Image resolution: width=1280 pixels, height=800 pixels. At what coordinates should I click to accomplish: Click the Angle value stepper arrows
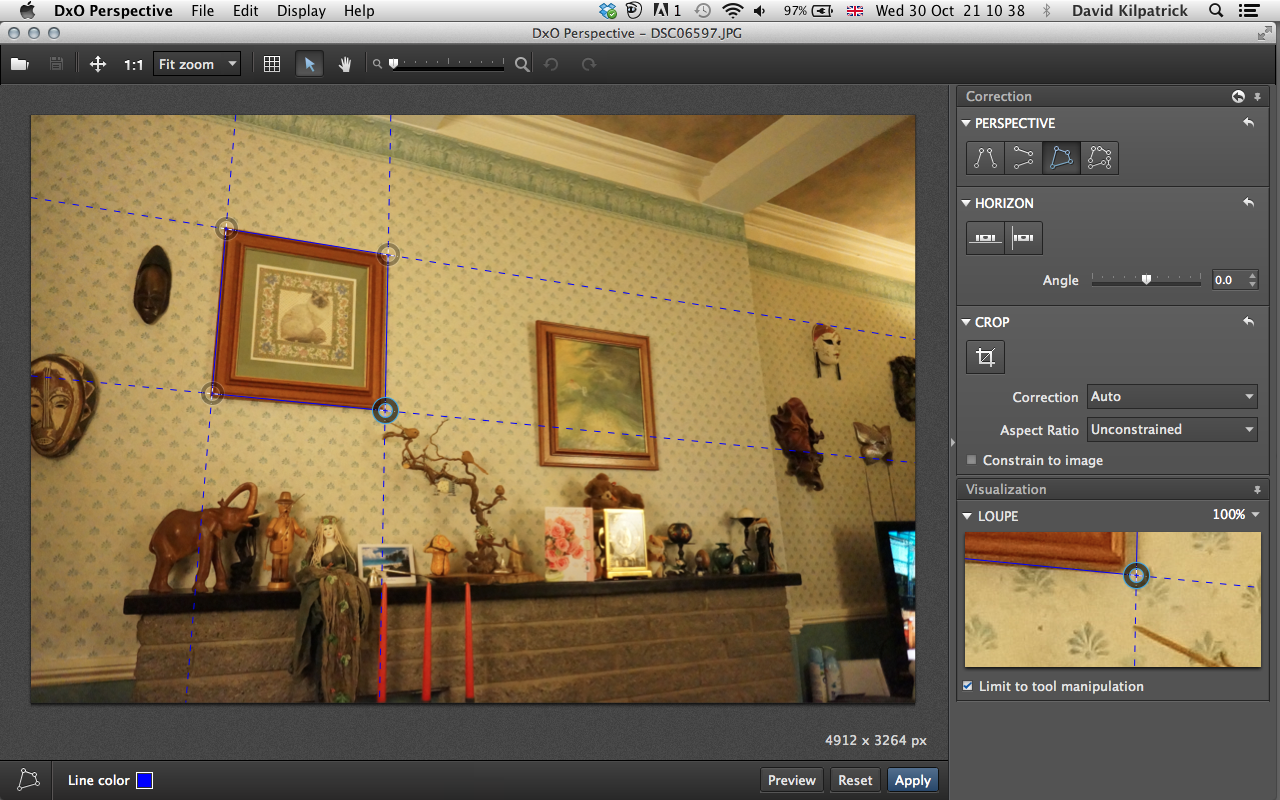tap(1253, 280)
